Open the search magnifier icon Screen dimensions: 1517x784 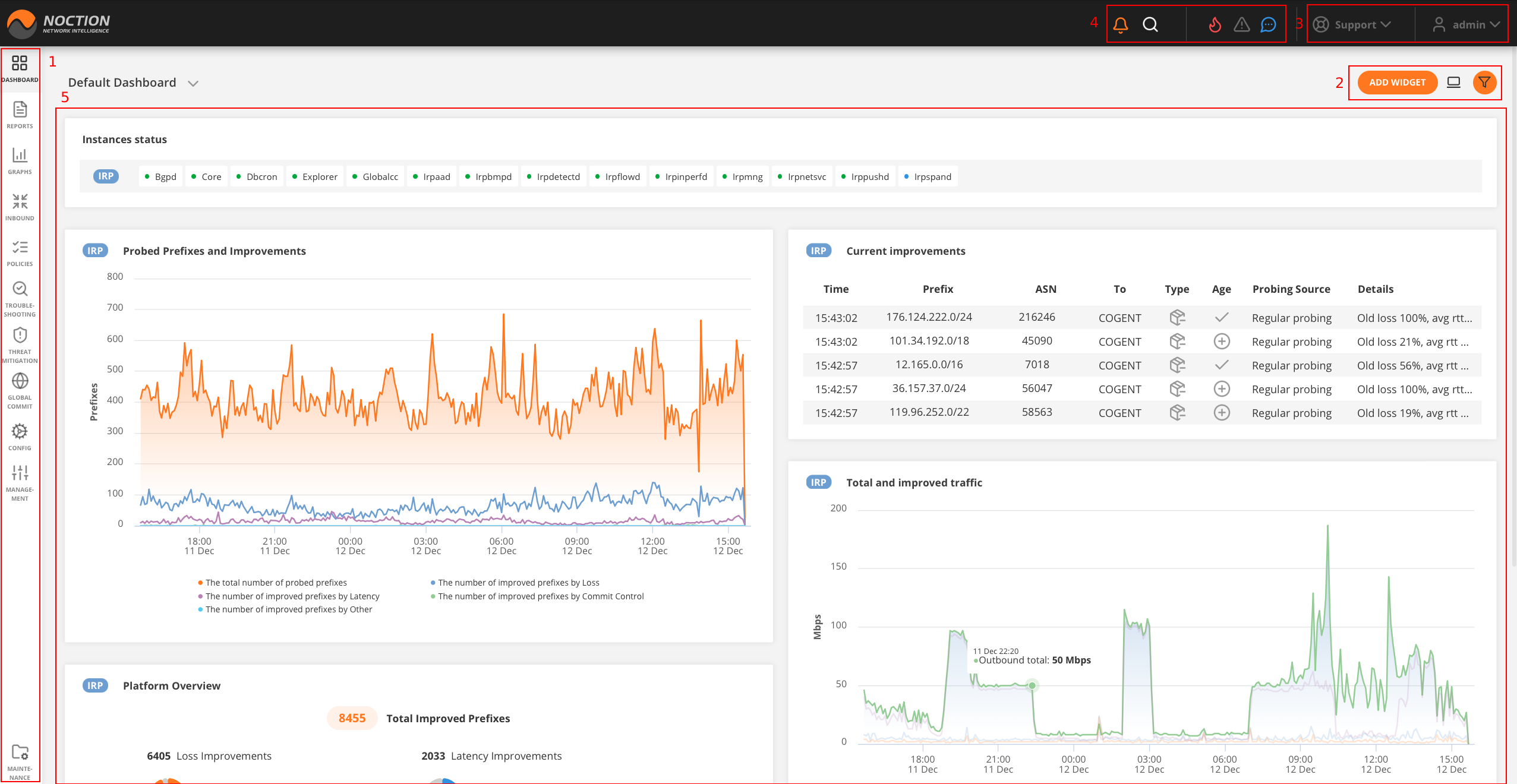(1150, 25)
